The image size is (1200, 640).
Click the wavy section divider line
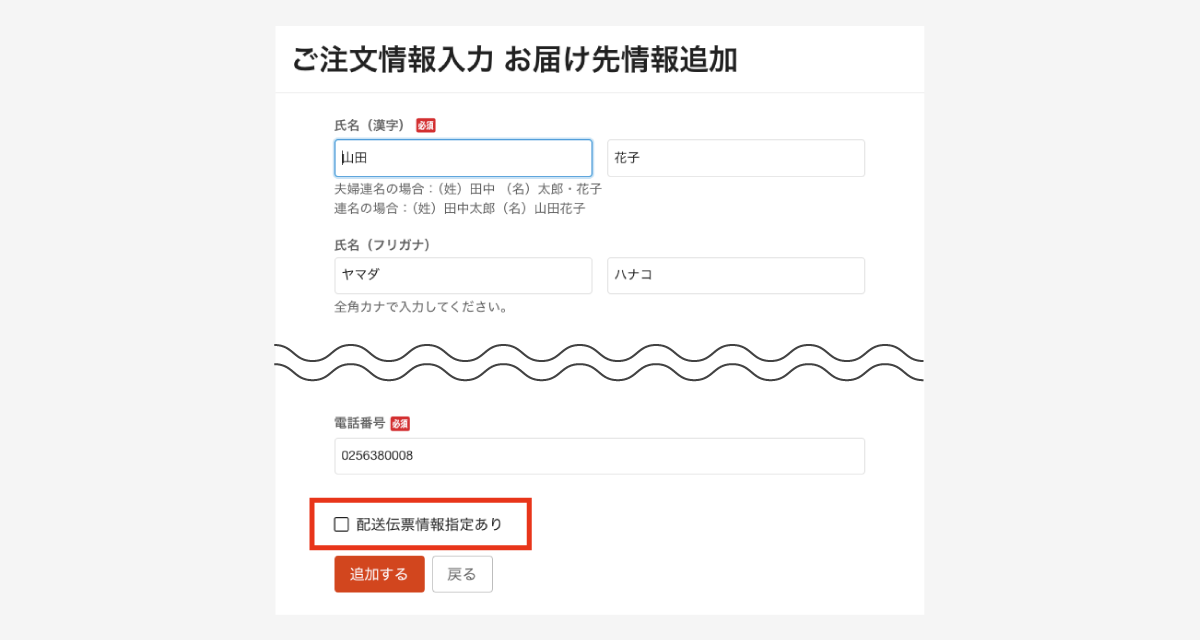click(599, 362)
